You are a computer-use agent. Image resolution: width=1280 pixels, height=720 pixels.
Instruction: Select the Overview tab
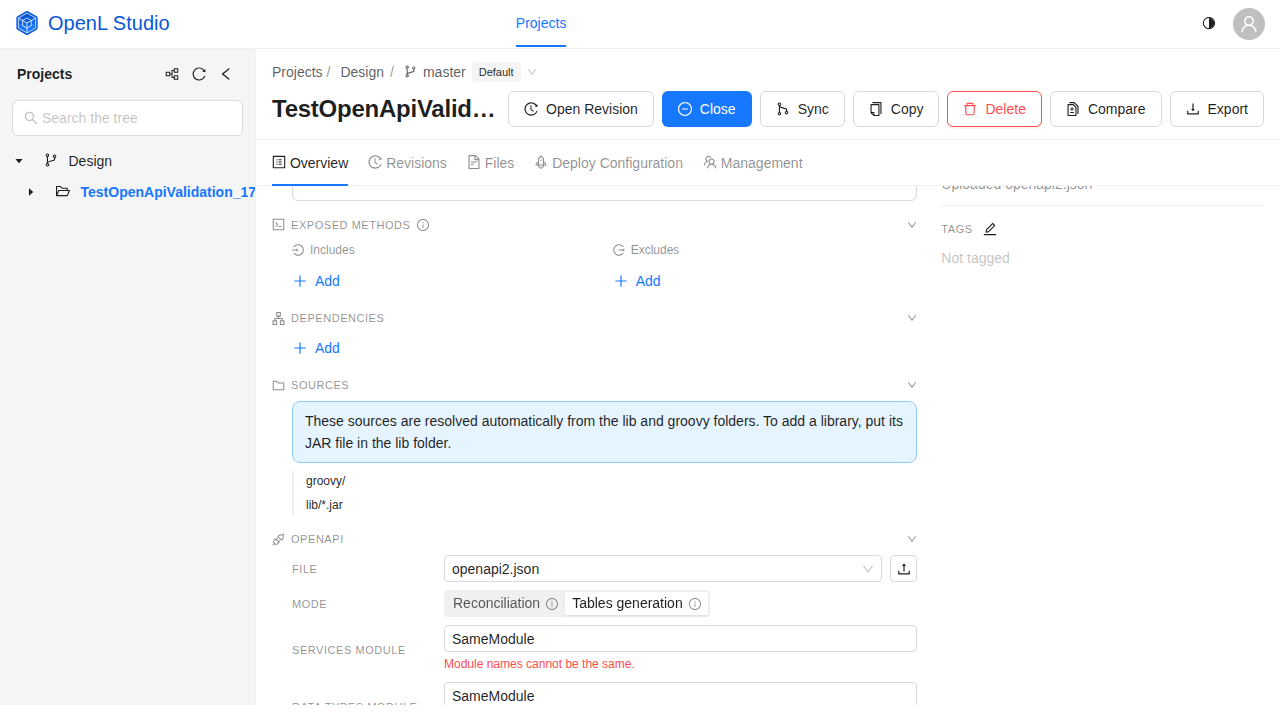[x=310, y=163]
